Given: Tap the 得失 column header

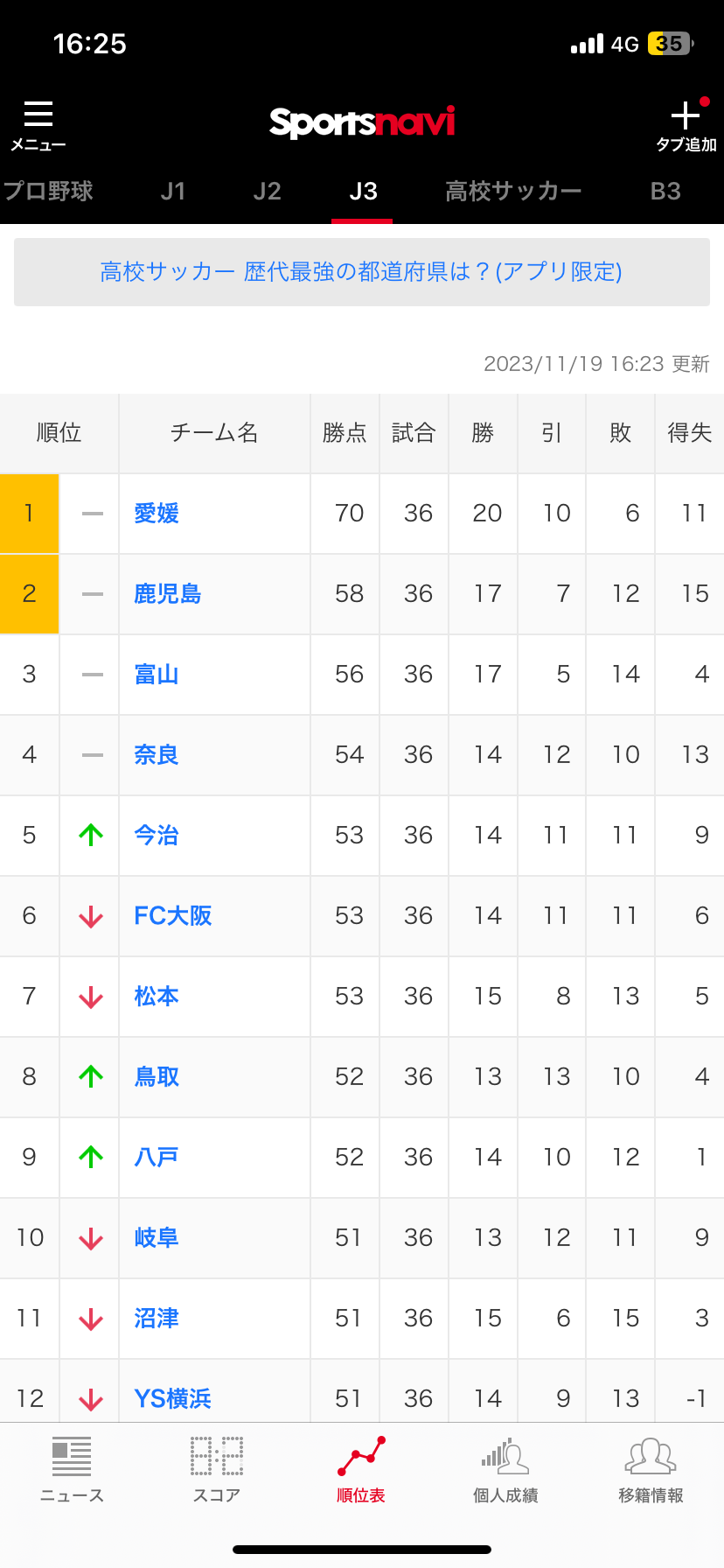Looking at the screenshot, I should point(689,433).
